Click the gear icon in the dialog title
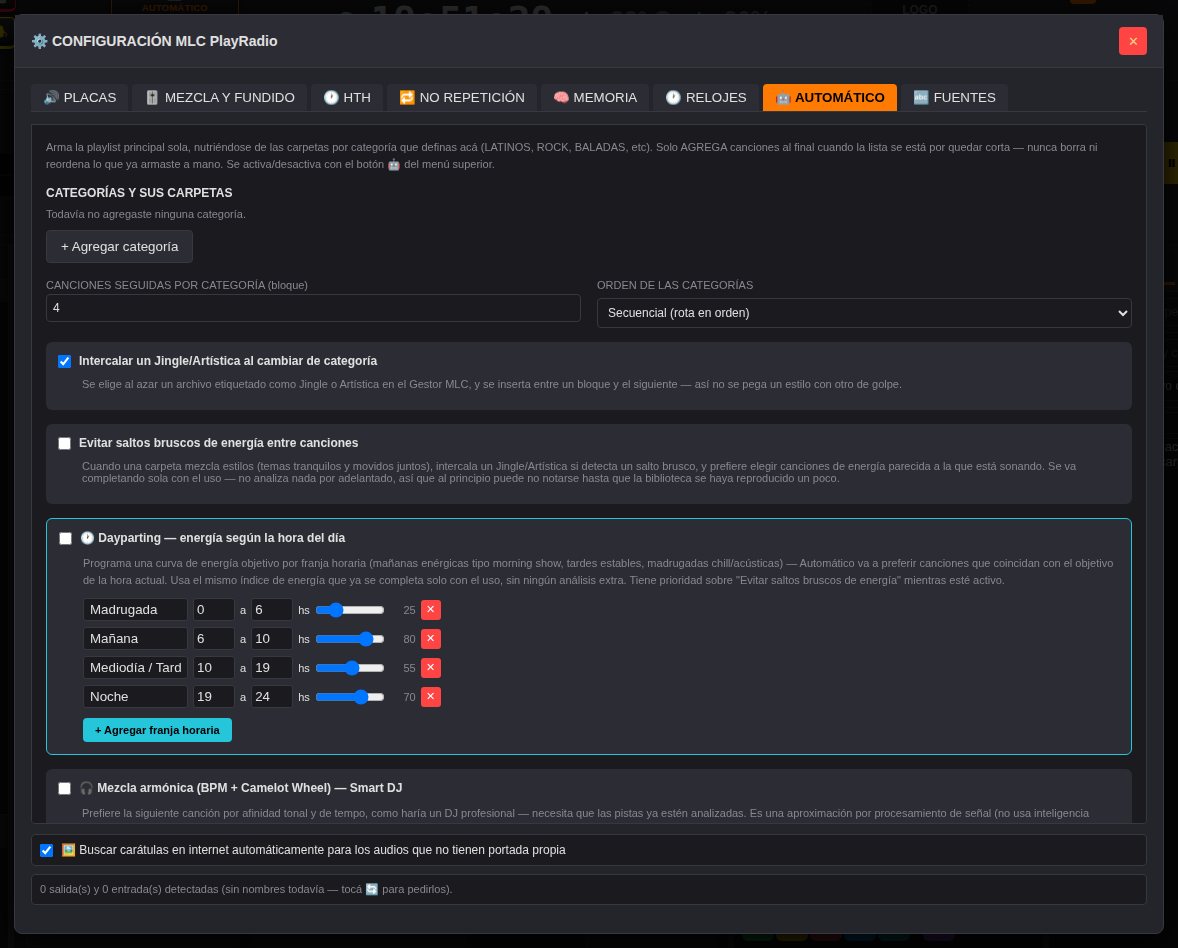Image resolution: width=1178 pixels, height=948 pixels. click(x=39, y=41)
